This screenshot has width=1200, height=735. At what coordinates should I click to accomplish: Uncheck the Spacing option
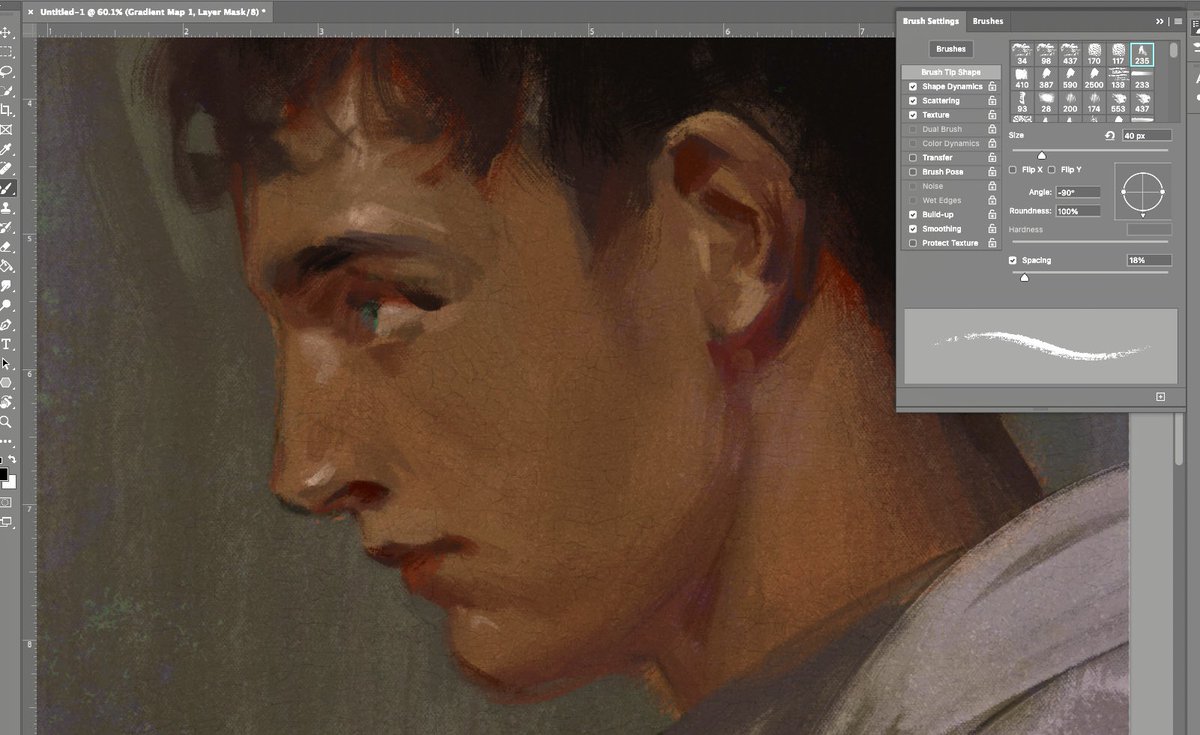point(1013,260)
